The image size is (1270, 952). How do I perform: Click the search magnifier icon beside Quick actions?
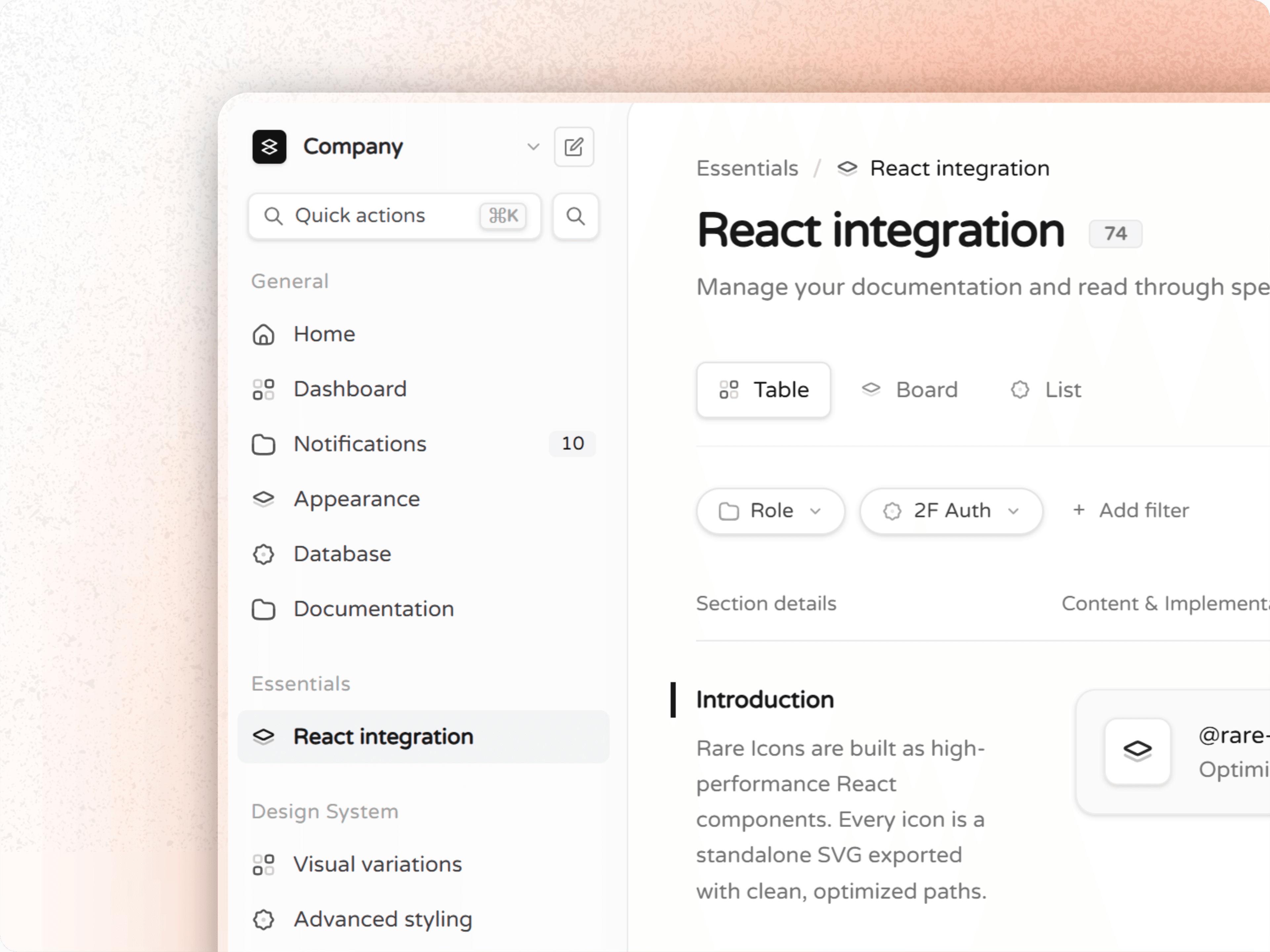(575, 216)
